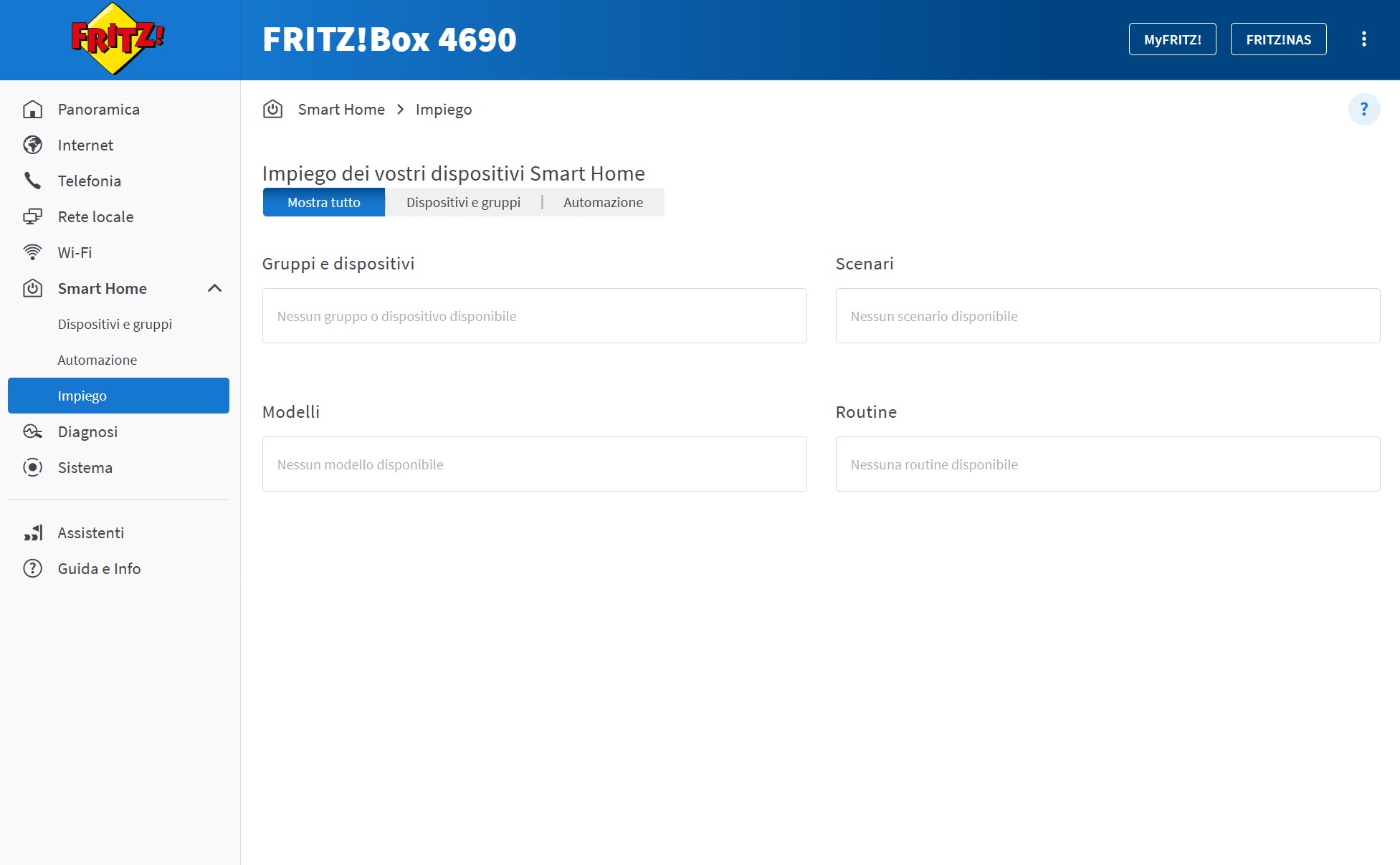
Task: Click the Rete locale monitors icon
Action: (x=32, y=216)
